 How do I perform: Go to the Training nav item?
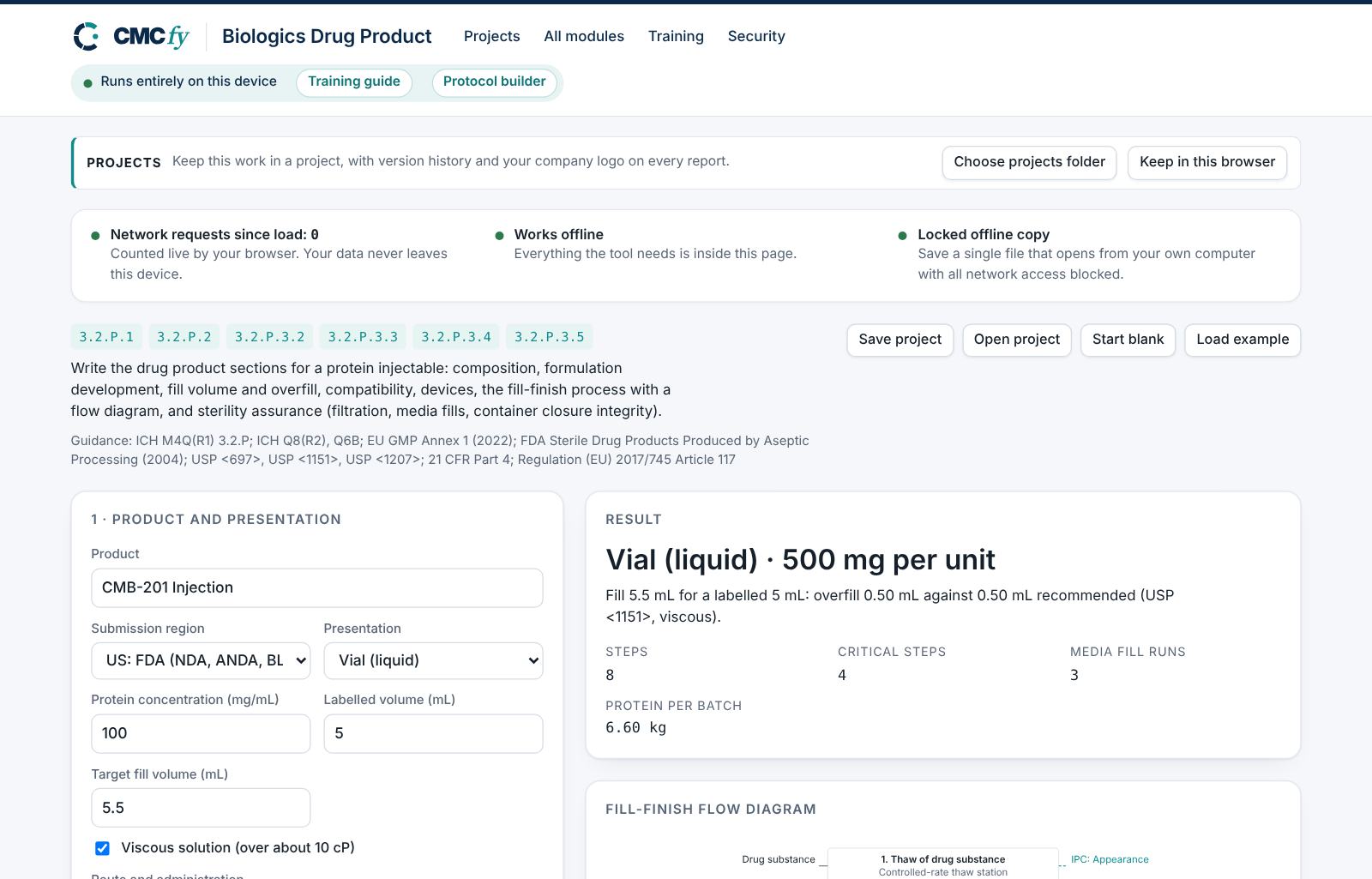(x=676, y=36)
